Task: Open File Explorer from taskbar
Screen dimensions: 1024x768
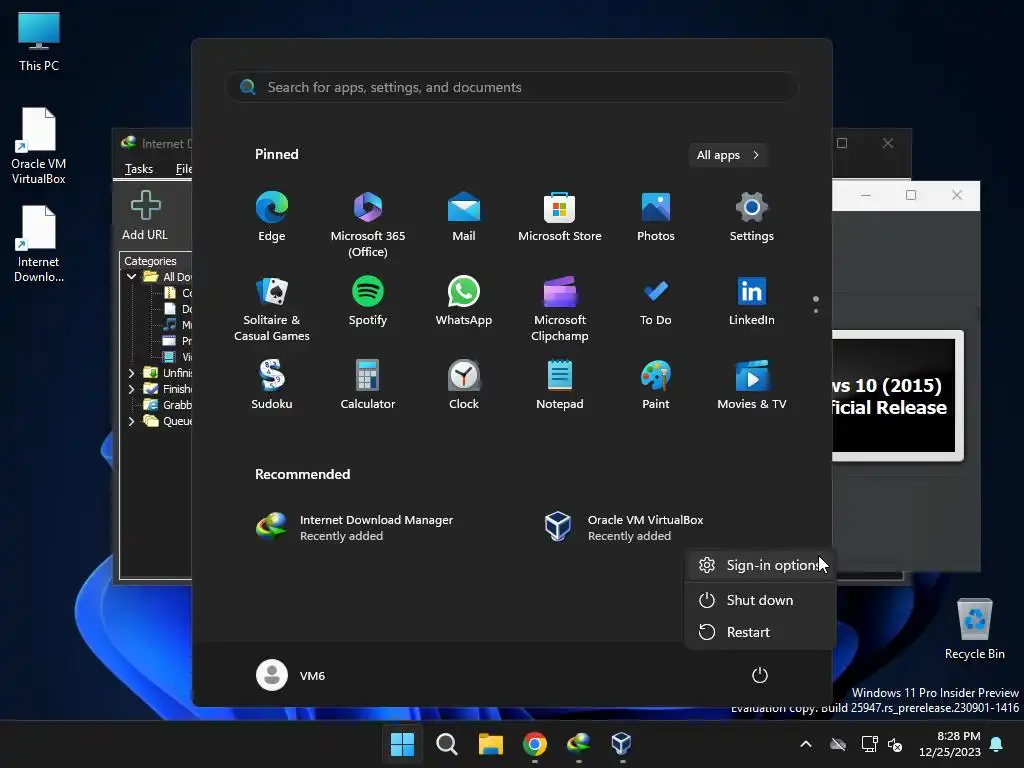Action: [x=490, y=744]
